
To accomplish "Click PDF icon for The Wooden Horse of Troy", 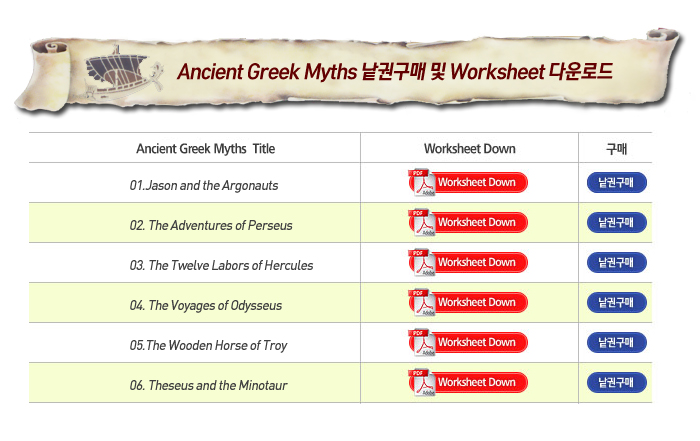I will point(421,342).
